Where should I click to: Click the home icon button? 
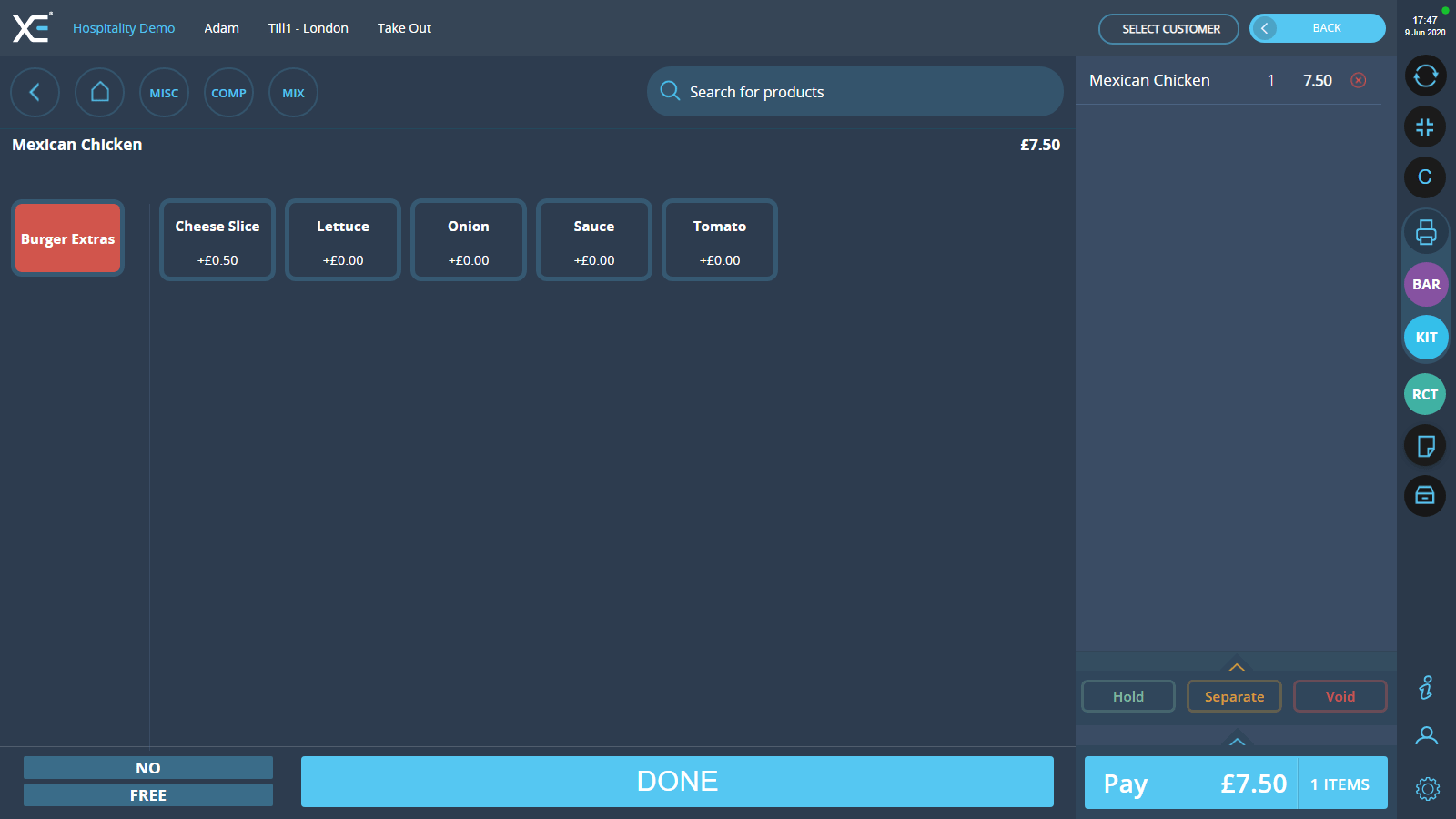click(x=100, y=93)
